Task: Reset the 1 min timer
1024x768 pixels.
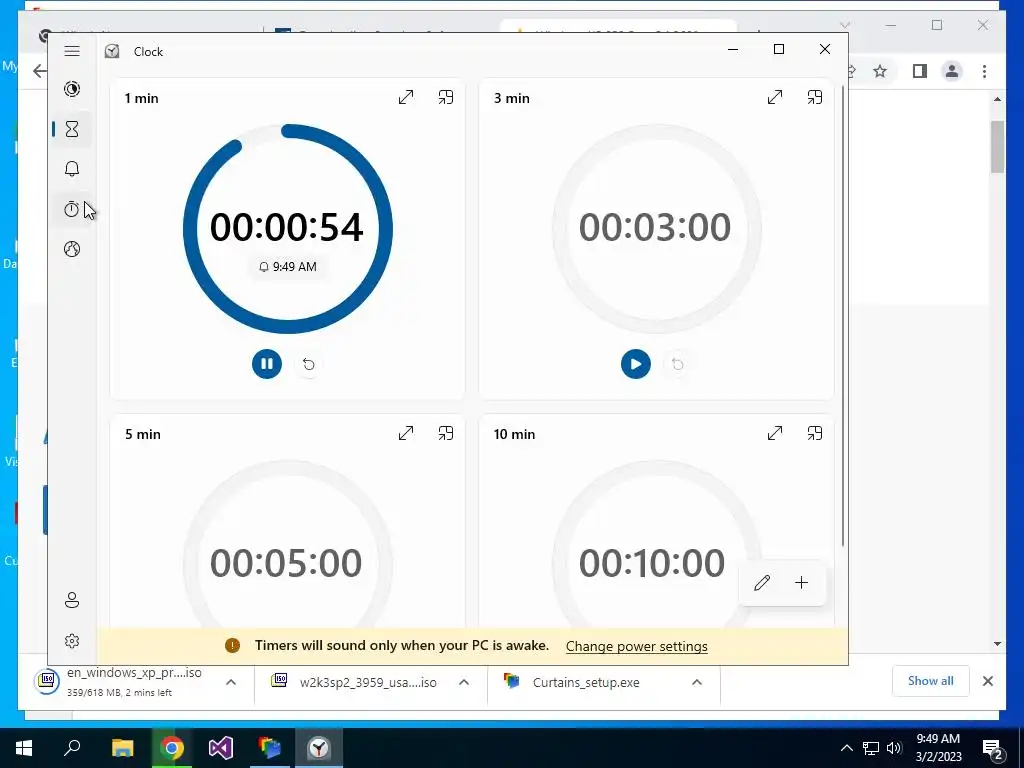Action: pos(308,364)
